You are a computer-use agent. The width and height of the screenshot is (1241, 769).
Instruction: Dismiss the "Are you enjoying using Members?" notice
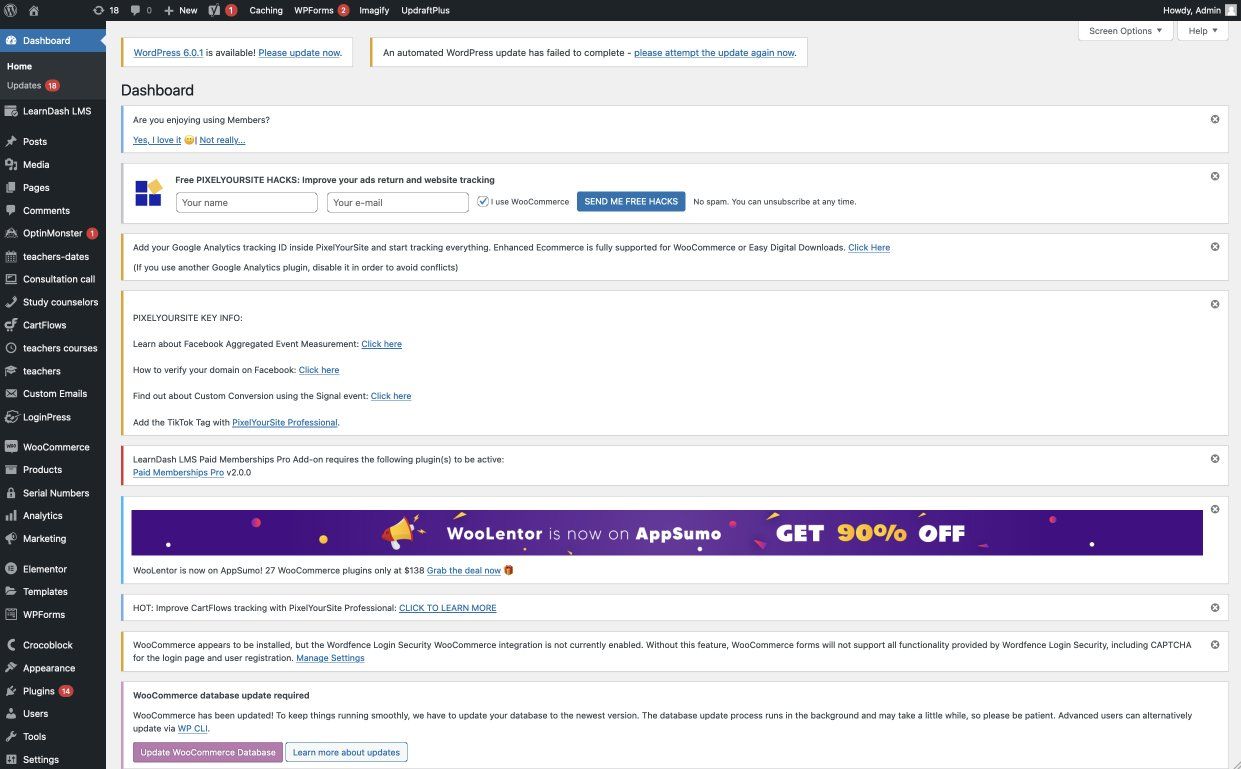point(1215,119)
